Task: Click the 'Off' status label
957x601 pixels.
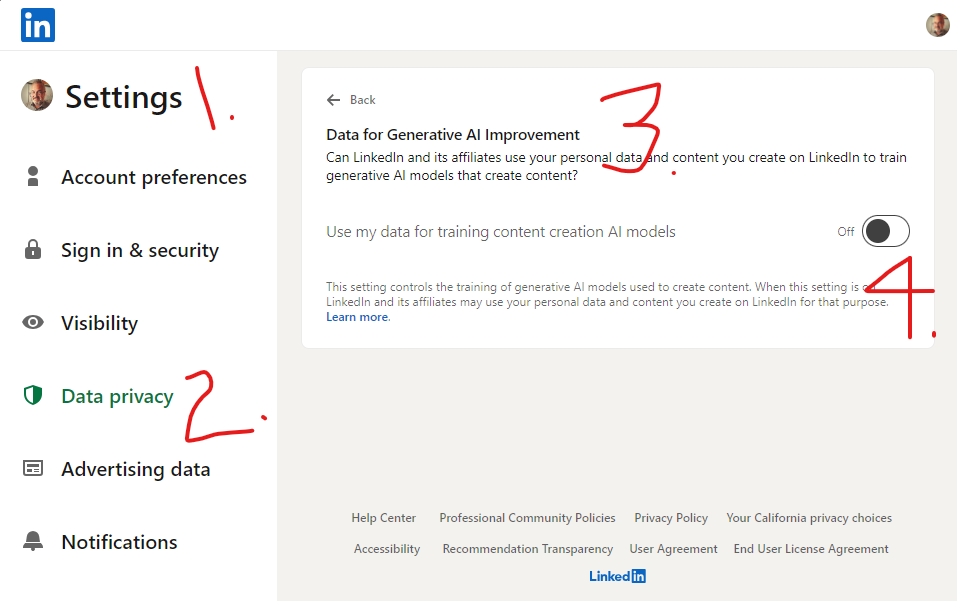Action: (x=845, y=232)
